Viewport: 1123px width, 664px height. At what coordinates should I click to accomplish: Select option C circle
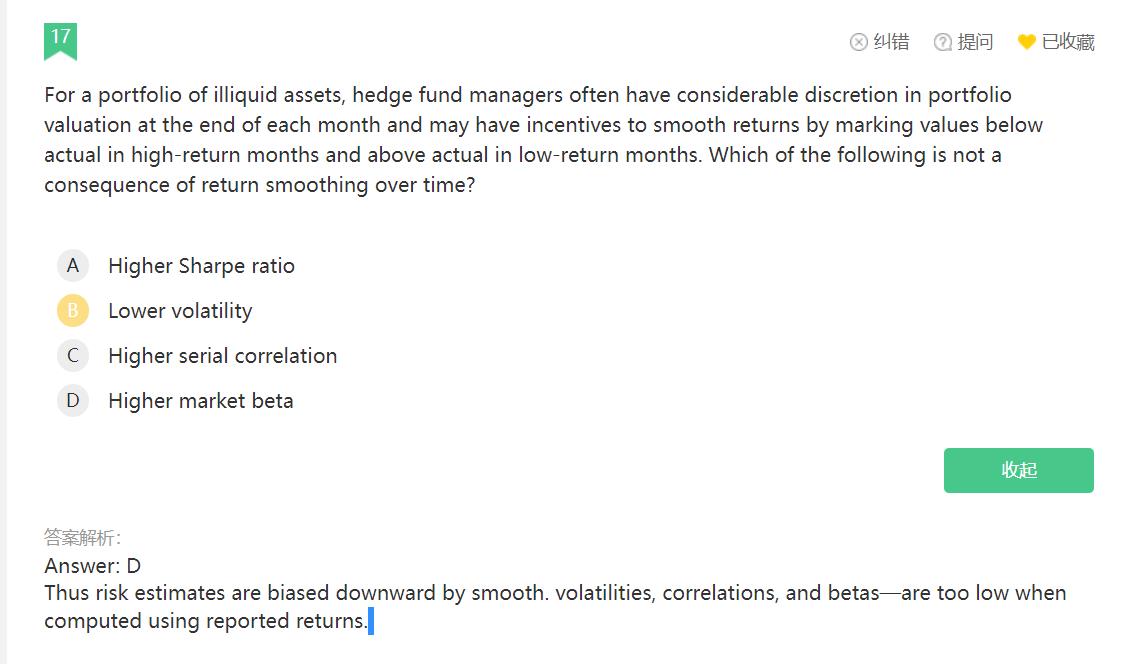tap(73, 356)
